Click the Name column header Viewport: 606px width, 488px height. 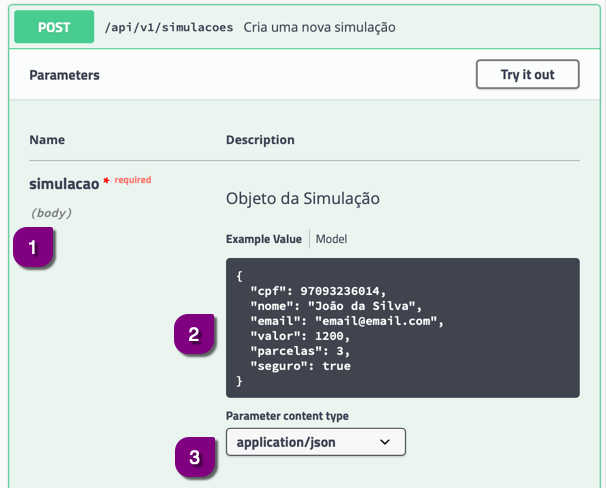[47, 140]
